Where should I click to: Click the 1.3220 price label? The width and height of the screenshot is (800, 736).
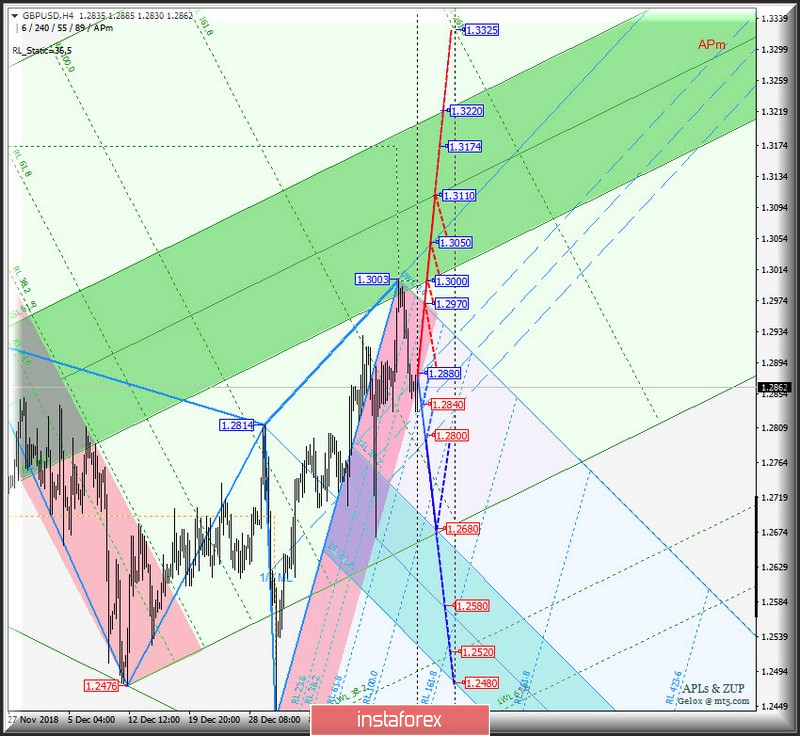click(466, 111)
